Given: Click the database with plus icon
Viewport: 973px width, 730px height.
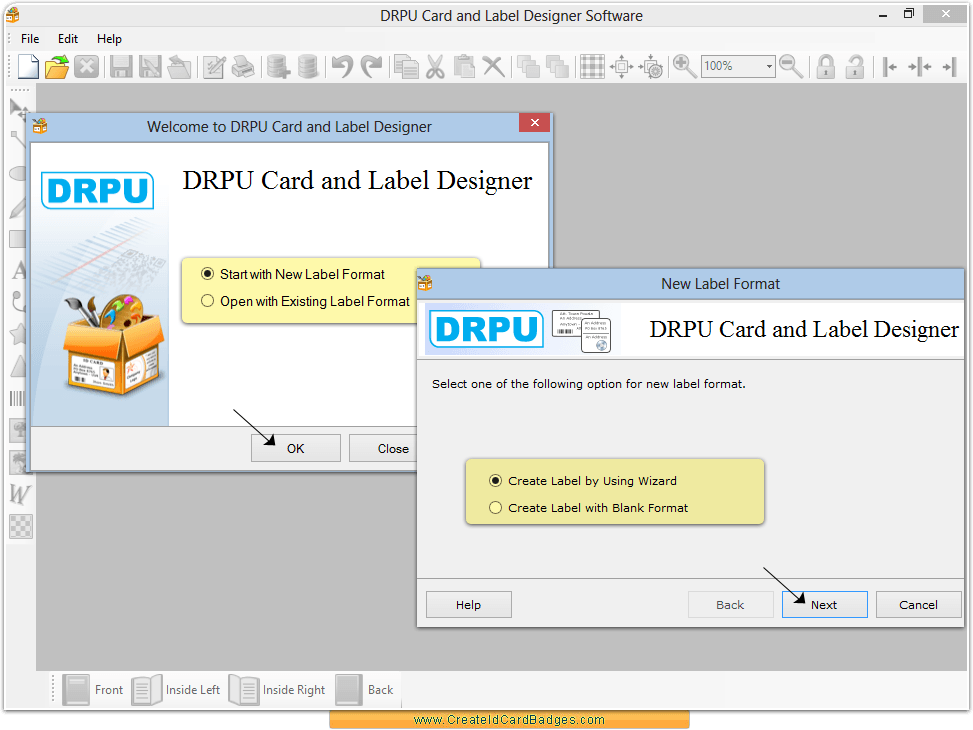Looking at the screenshot, I should click(x=278, y=66).
